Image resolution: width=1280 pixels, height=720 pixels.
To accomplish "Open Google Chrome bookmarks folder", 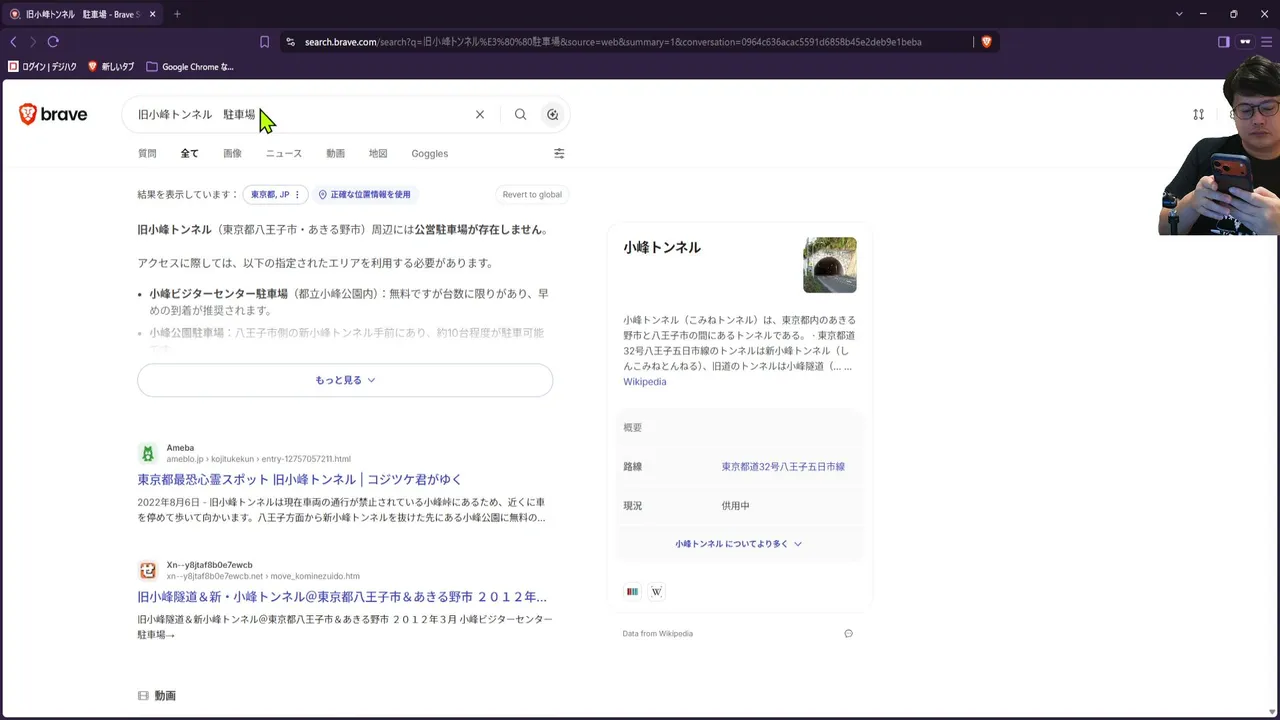I will pyautogui.click(x=190, y=67).
